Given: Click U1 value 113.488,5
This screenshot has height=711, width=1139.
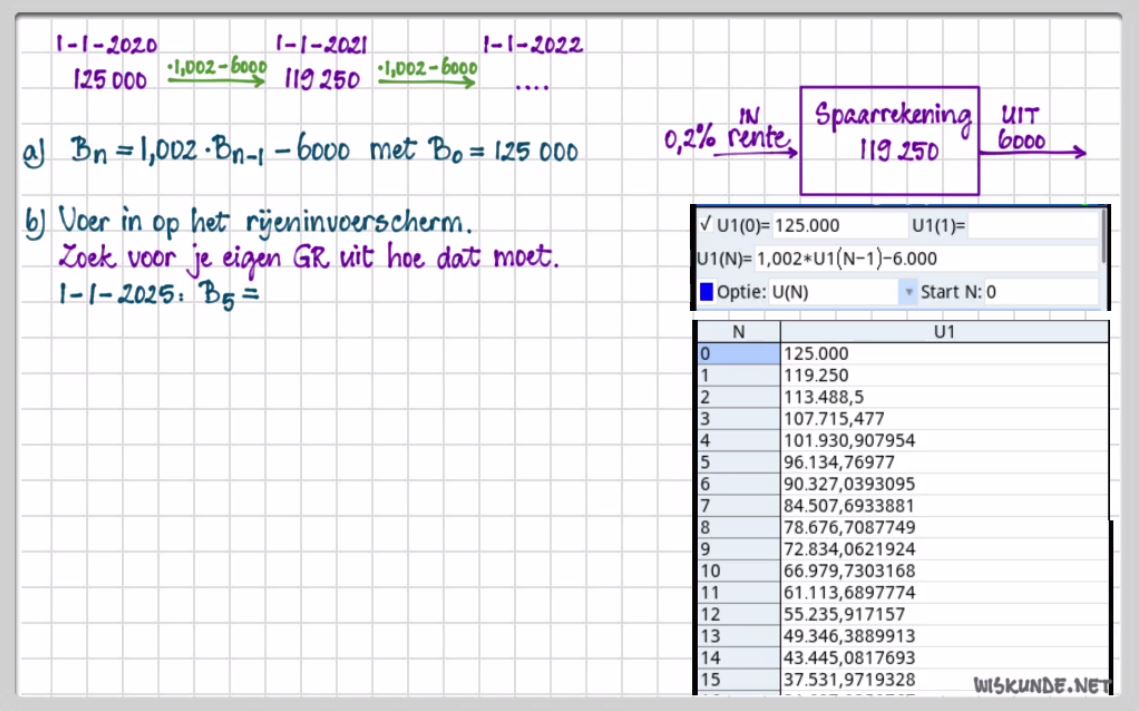Looking at the screenshot, I should pyautogui.click(x=824, y=397).
